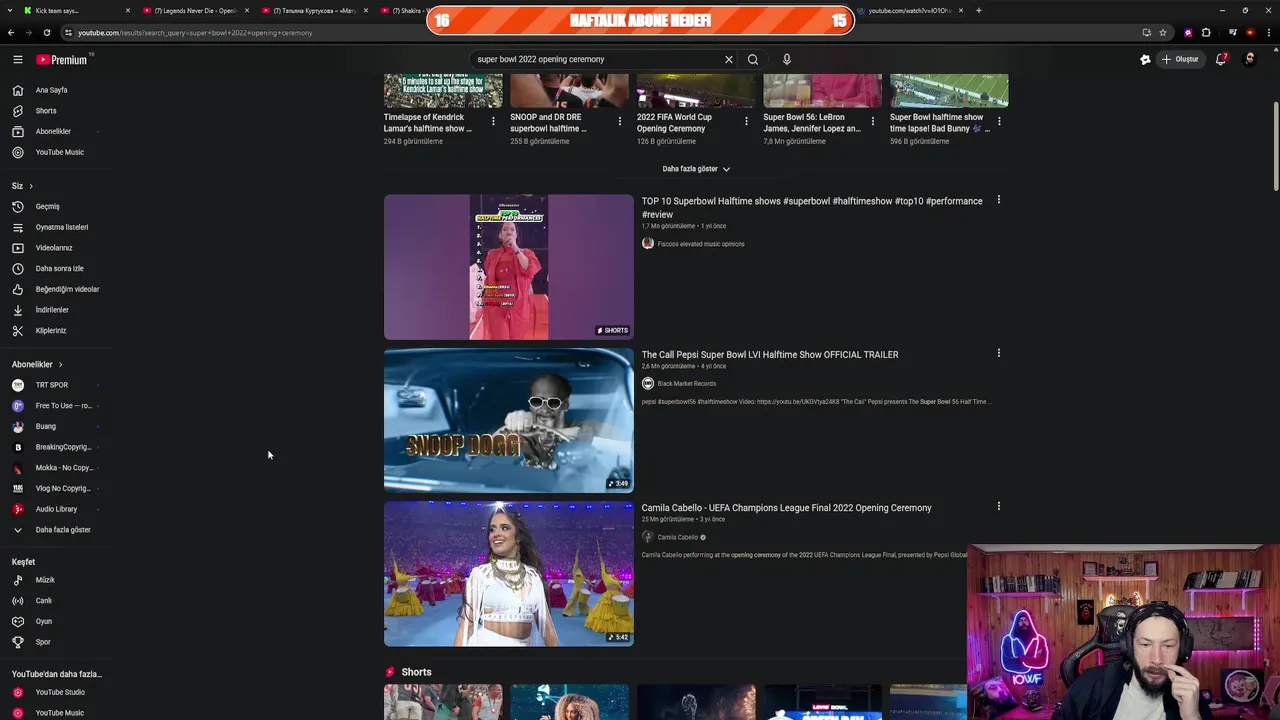Expand the Abonelikler section header
Viewport: 1280px width, 720px height.
(x=37, y=364)
